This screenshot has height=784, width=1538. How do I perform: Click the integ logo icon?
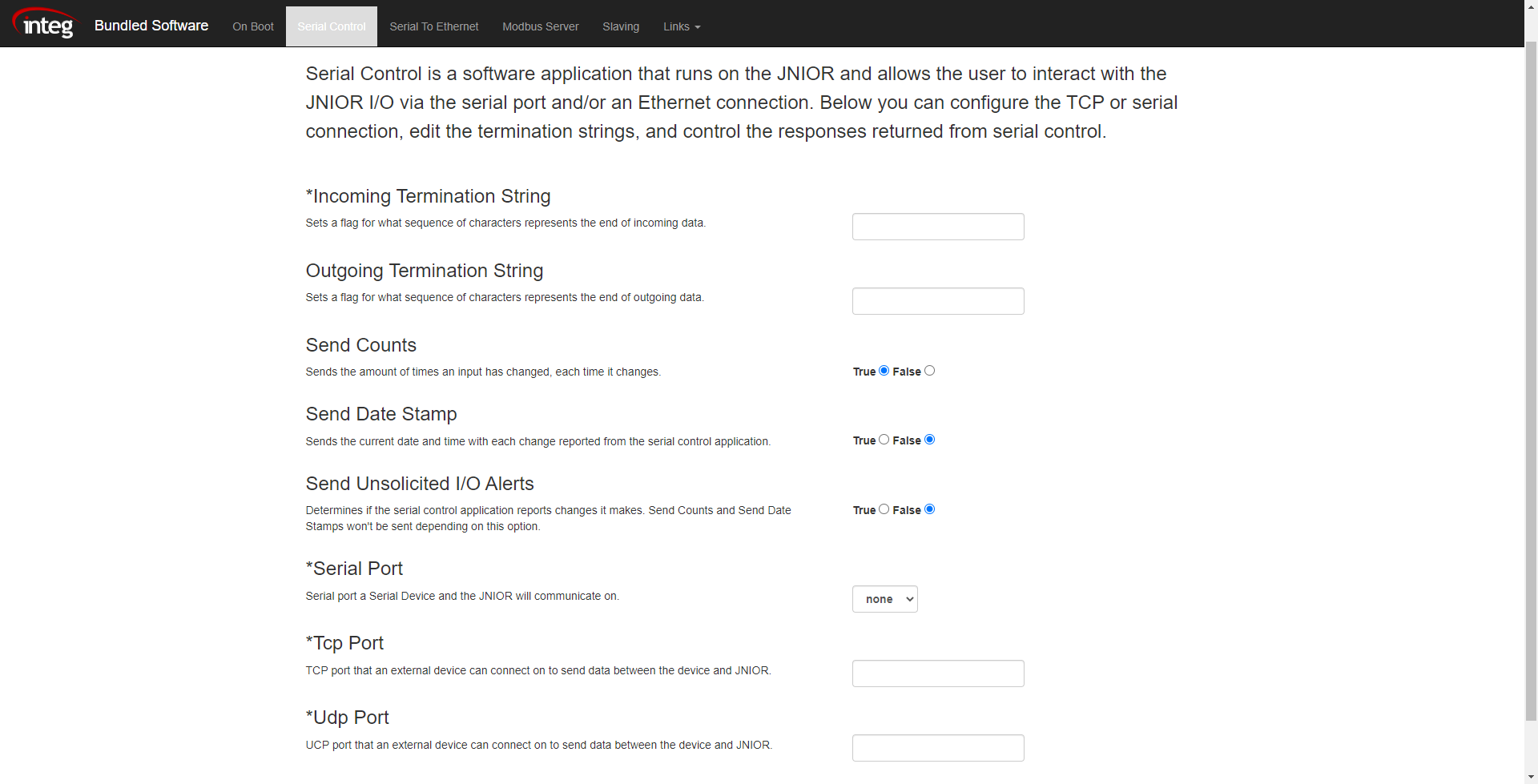[x=44, y=23]
